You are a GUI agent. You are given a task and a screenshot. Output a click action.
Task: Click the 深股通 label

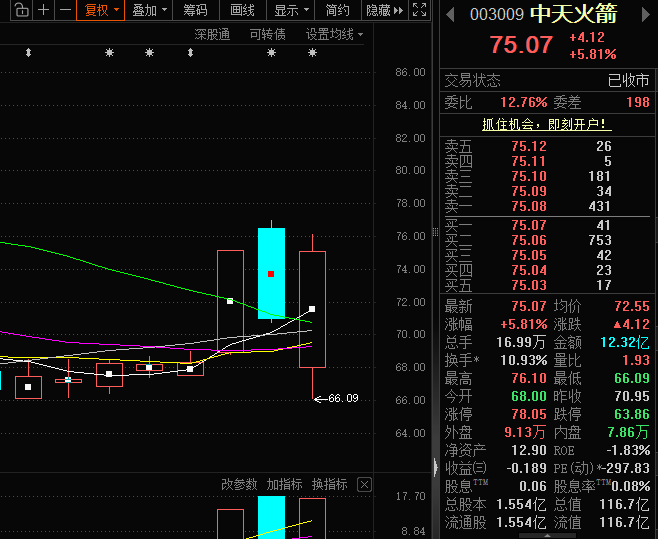point(212,34)
